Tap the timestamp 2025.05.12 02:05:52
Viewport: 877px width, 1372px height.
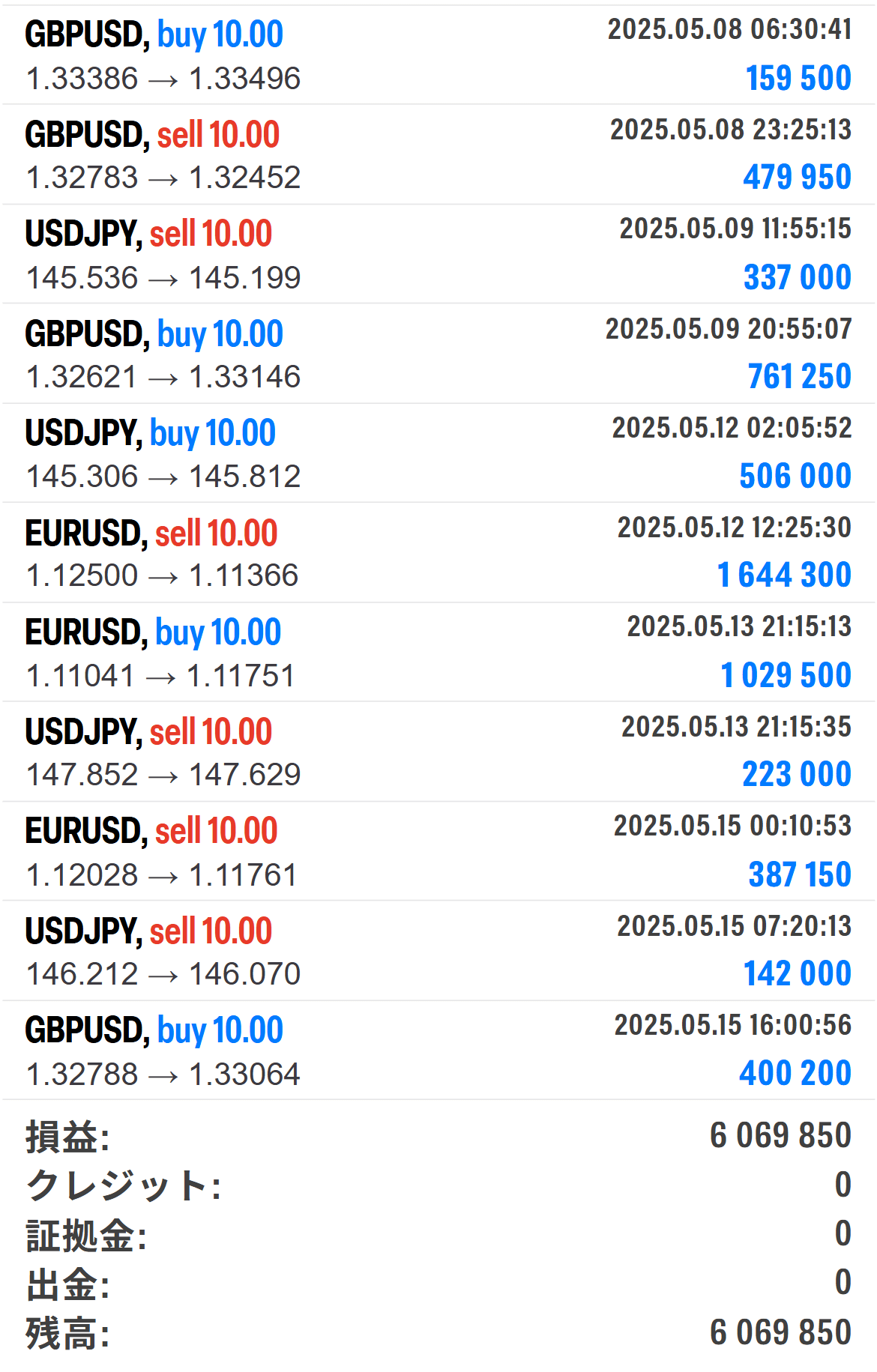(731, 428)
